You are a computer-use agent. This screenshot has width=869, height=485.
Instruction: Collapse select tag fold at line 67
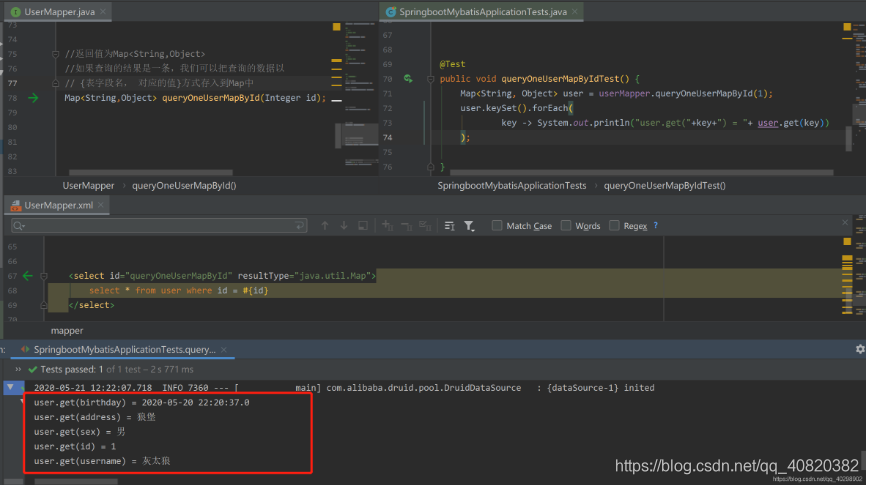[x=44, y=276]
